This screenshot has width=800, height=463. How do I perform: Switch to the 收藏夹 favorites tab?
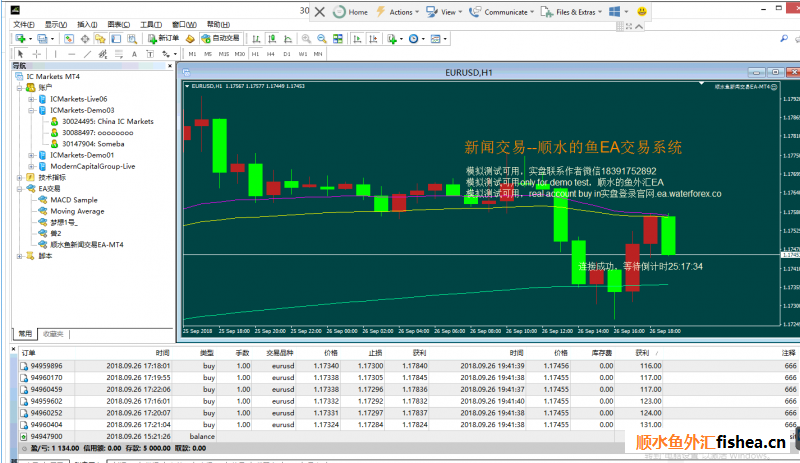53,333
